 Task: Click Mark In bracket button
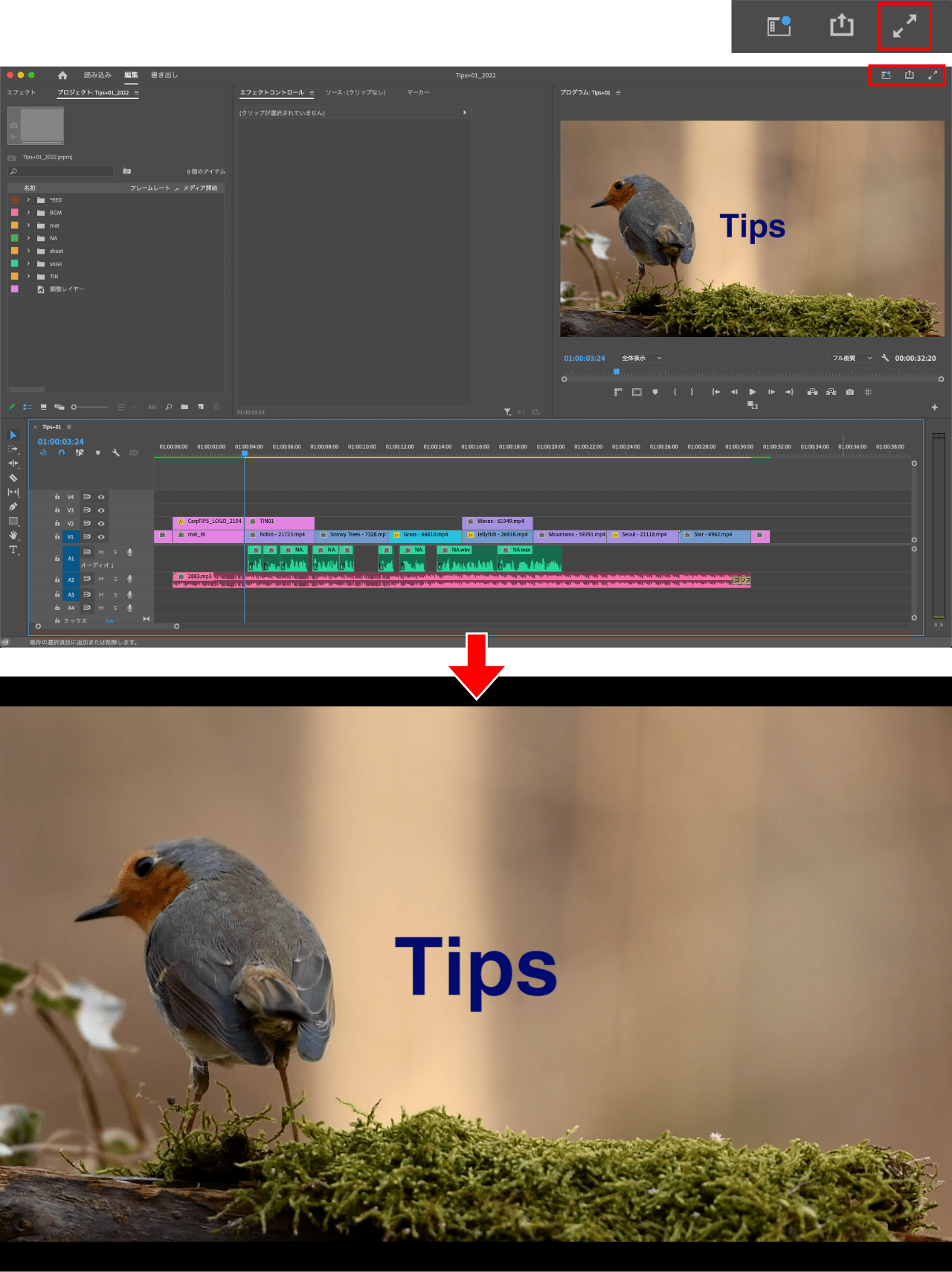click(675, 392)
